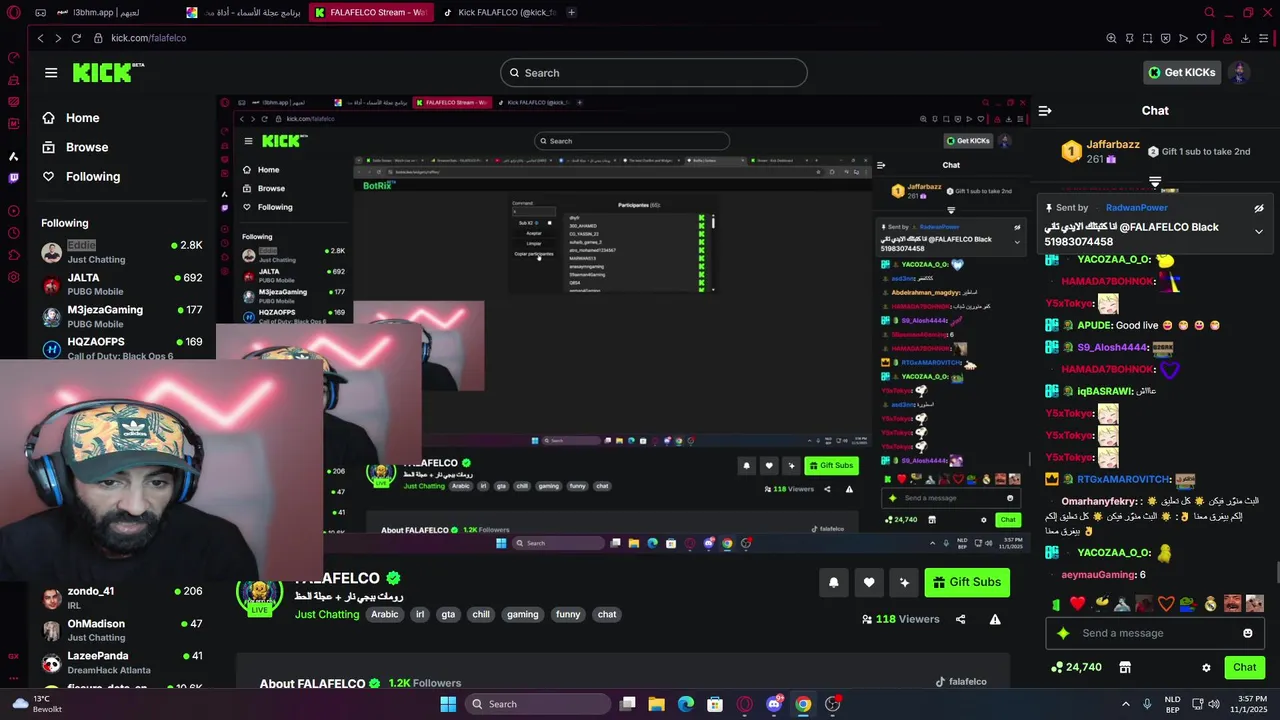
Task: Open Twitch in the Opera sidebar
Action: (x=13, y=178)
